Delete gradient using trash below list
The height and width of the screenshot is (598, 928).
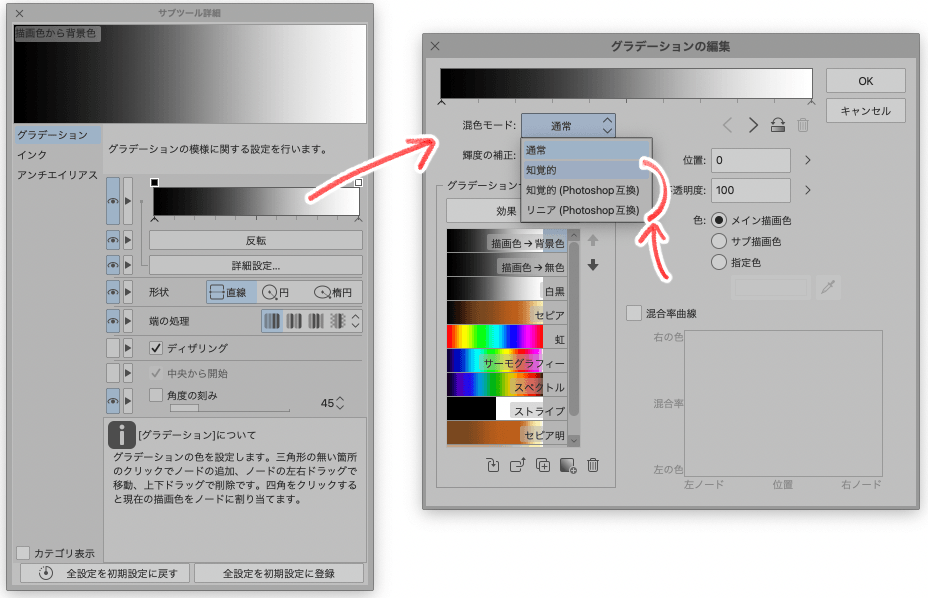[x=593, y=465]
